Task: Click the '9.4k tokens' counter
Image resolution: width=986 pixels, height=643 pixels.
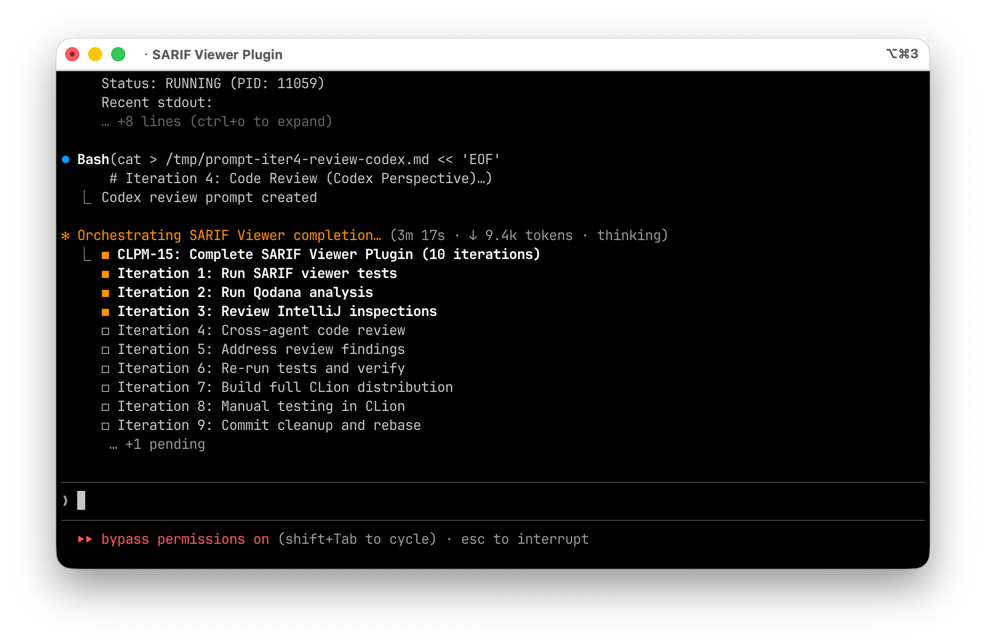Action: (x=529, y=236)
